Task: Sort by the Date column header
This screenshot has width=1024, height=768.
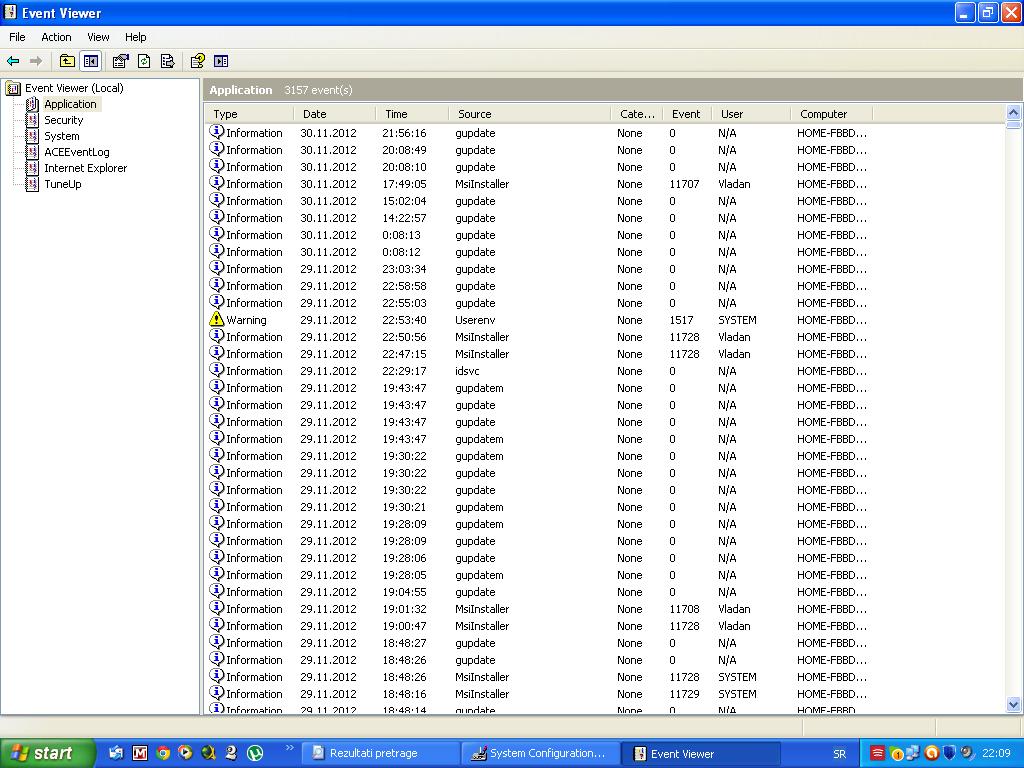Action: pyautogui.click(x=335, y=114)
